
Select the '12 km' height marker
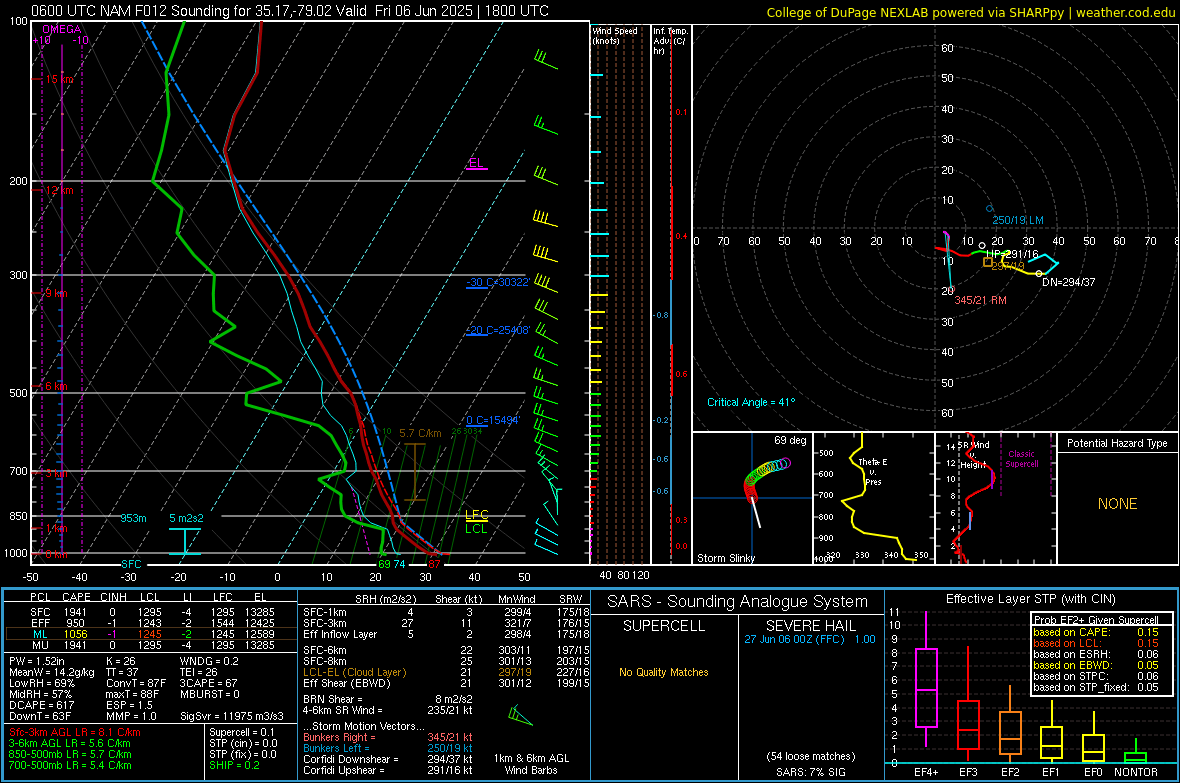pyautogui.click(x=59, y=190)
